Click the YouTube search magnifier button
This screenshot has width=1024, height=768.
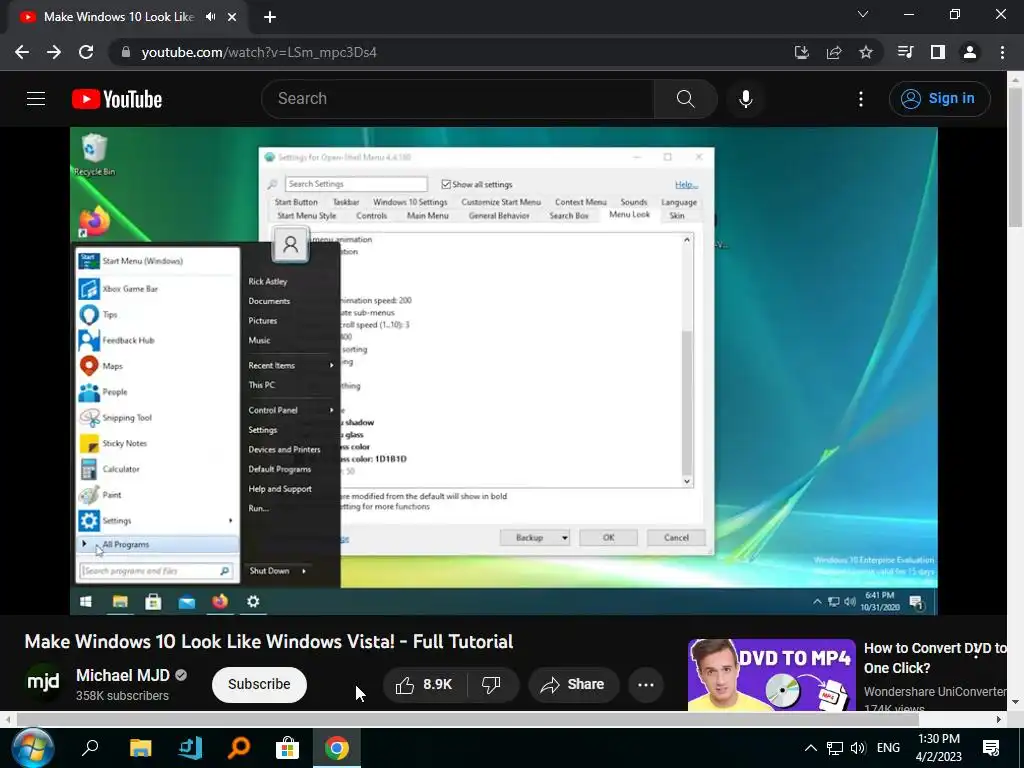(x=685, y=99)
